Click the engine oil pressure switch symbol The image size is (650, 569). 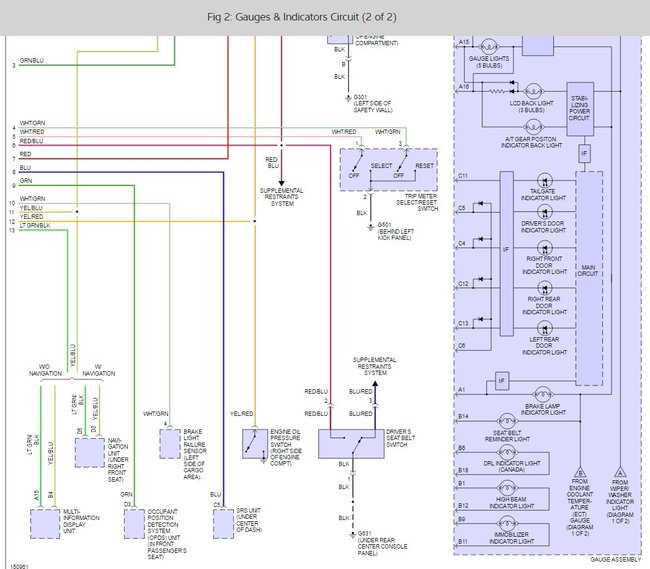(x=255, y=443)
